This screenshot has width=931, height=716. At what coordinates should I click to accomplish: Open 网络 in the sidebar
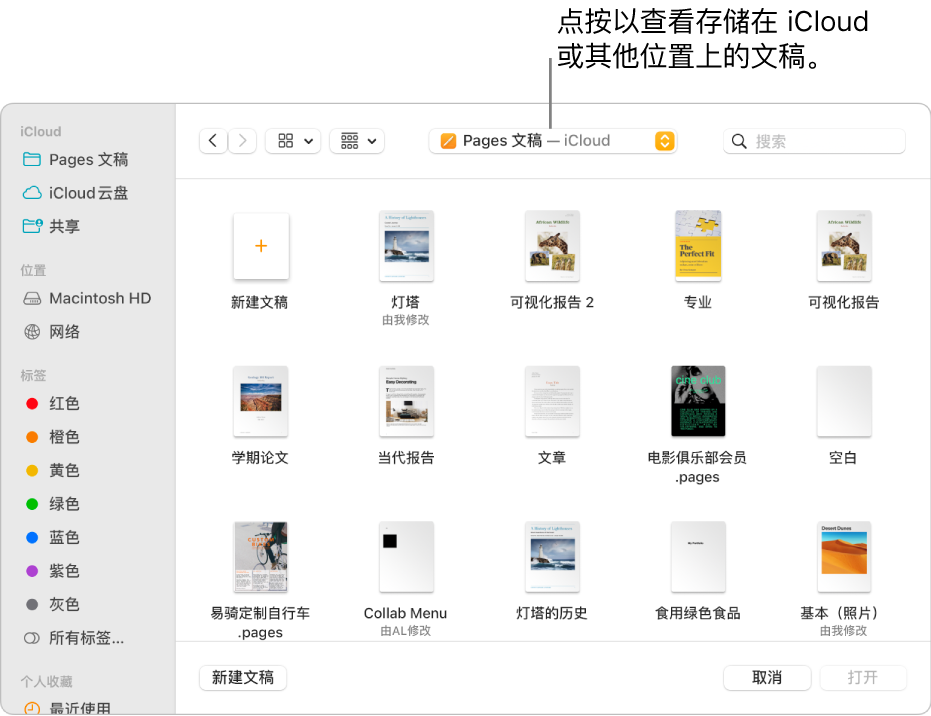52,331
